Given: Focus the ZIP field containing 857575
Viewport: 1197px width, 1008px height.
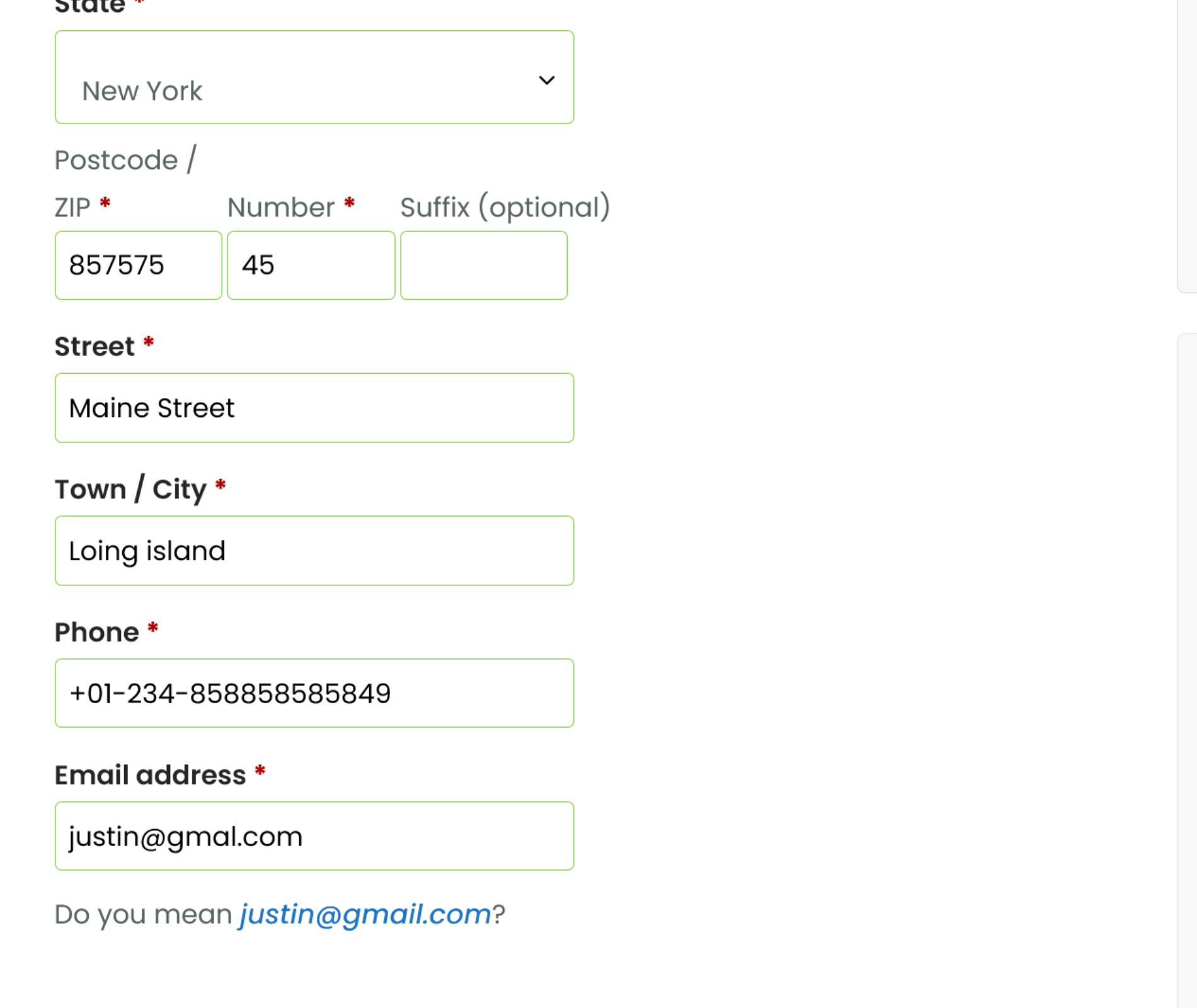Looking at the screenshot, I should pyautogui.click(x=138, y=265).
